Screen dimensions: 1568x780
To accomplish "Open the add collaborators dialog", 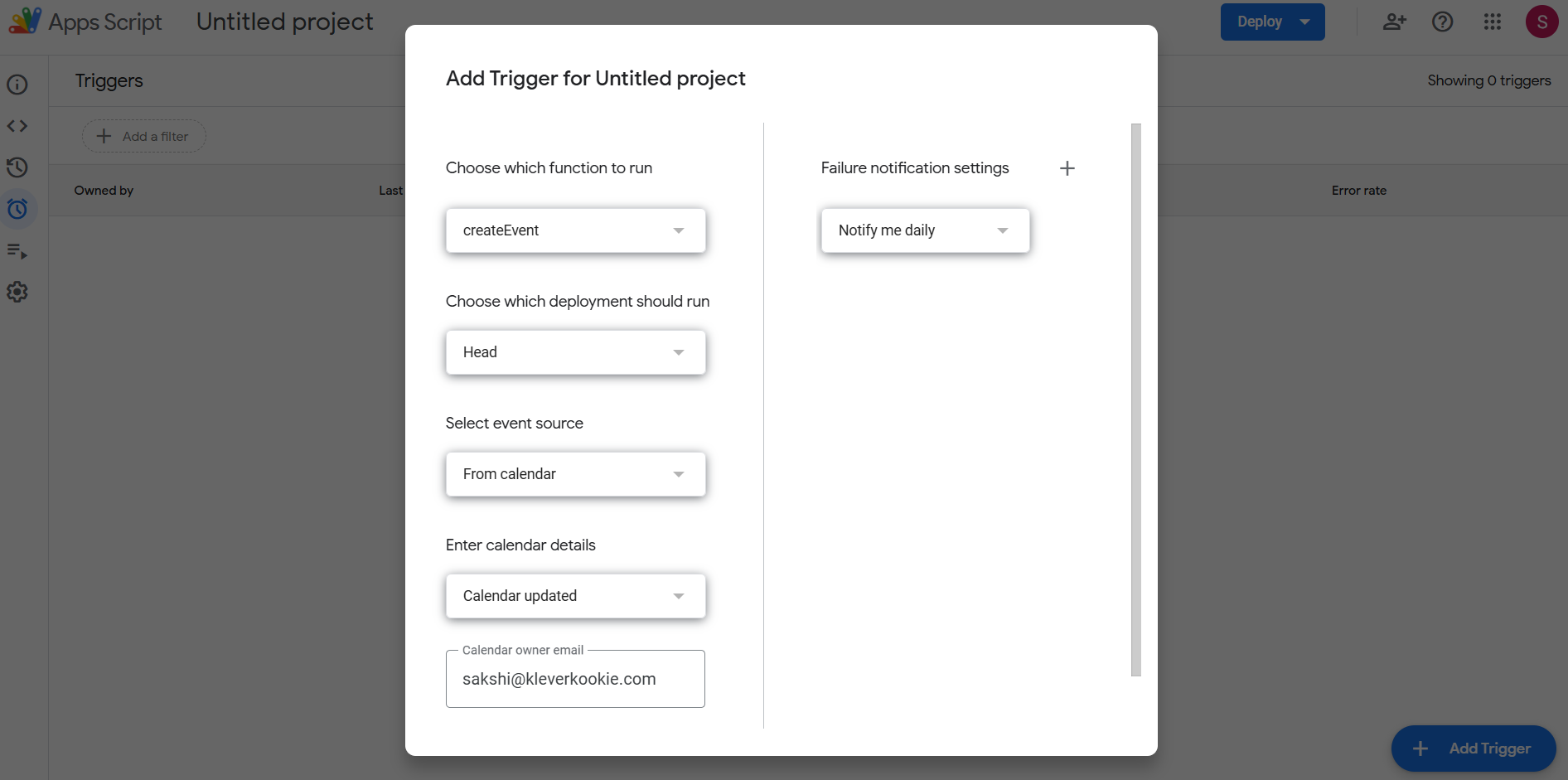I will click(x=1394, y=22).
